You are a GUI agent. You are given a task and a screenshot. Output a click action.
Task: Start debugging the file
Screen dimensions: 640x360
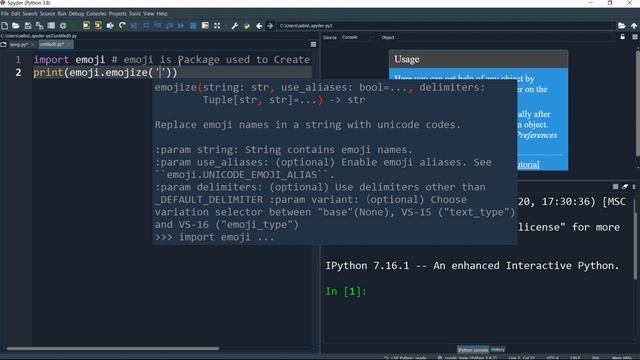point(134,26)
